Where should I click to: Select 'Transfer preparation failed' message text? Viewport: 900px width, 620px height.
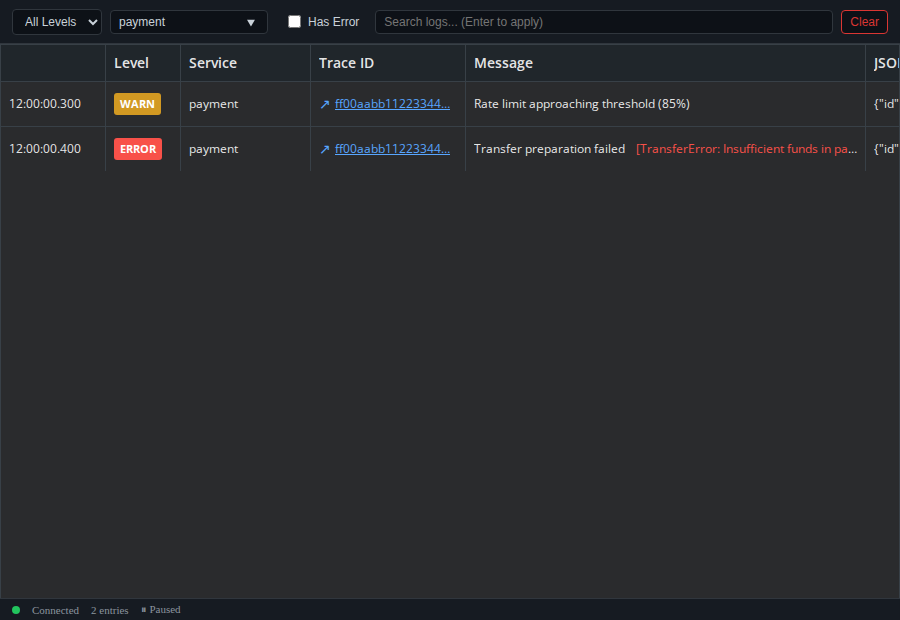(x=549, y=149)
